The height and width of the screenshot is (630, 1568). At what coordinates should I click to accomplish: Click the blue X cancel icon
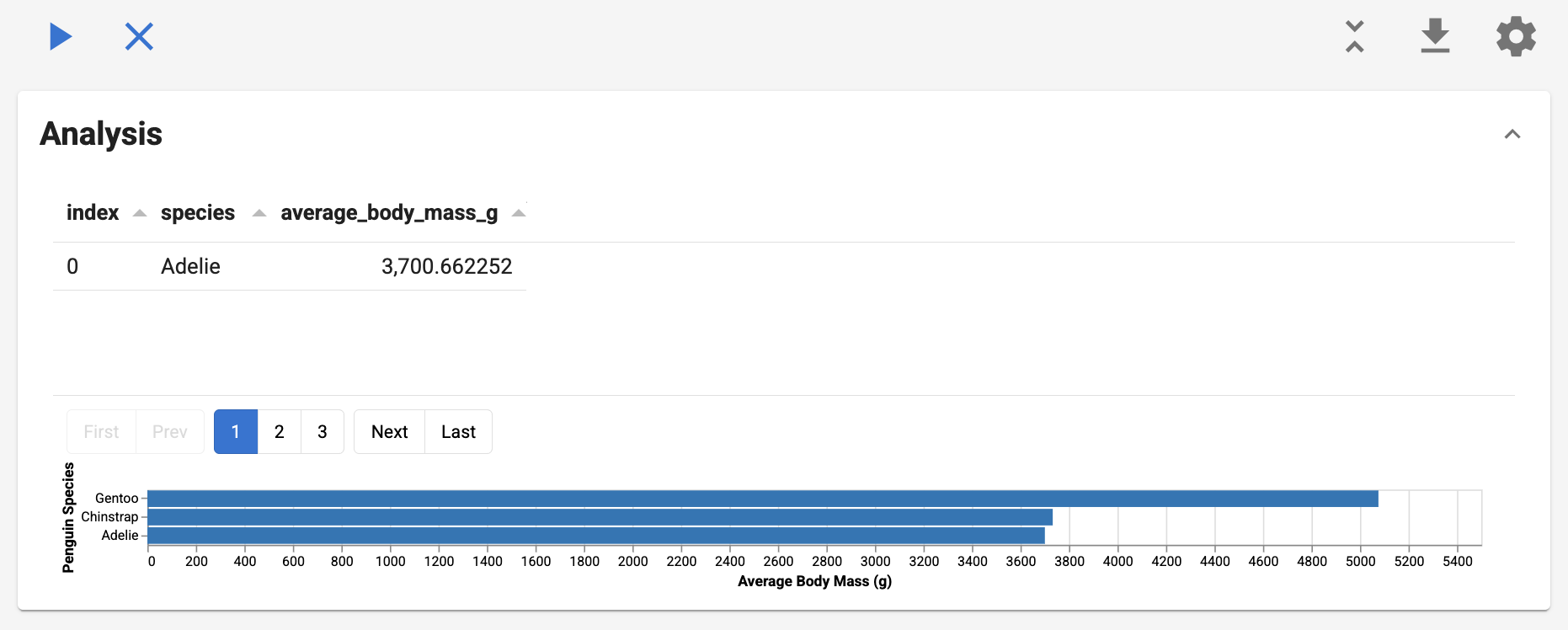click(139, 36)
